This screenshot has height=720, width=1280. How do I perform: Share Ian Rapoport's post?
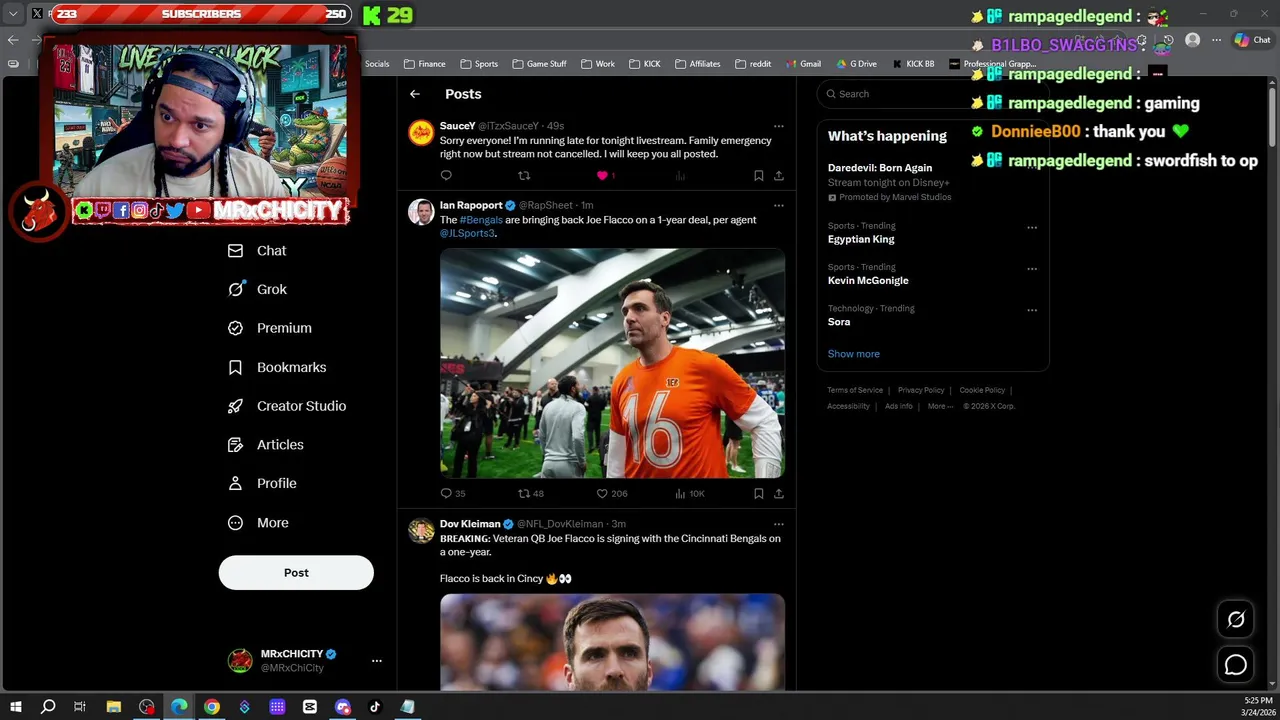point(779,494)
